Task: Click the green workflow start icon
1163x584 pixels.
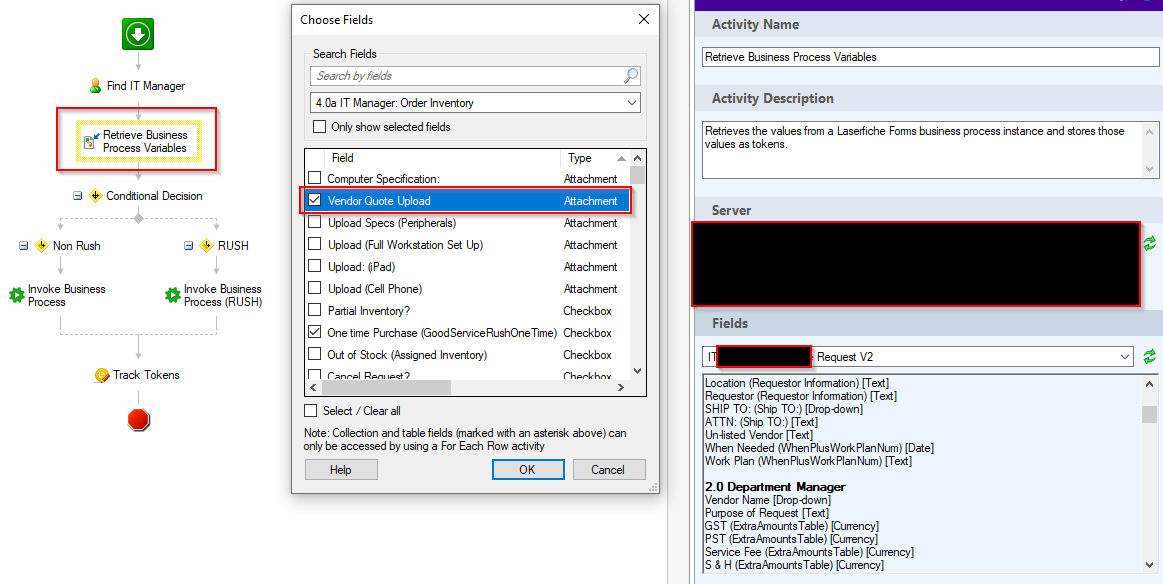Action: (x=138, y=34)
